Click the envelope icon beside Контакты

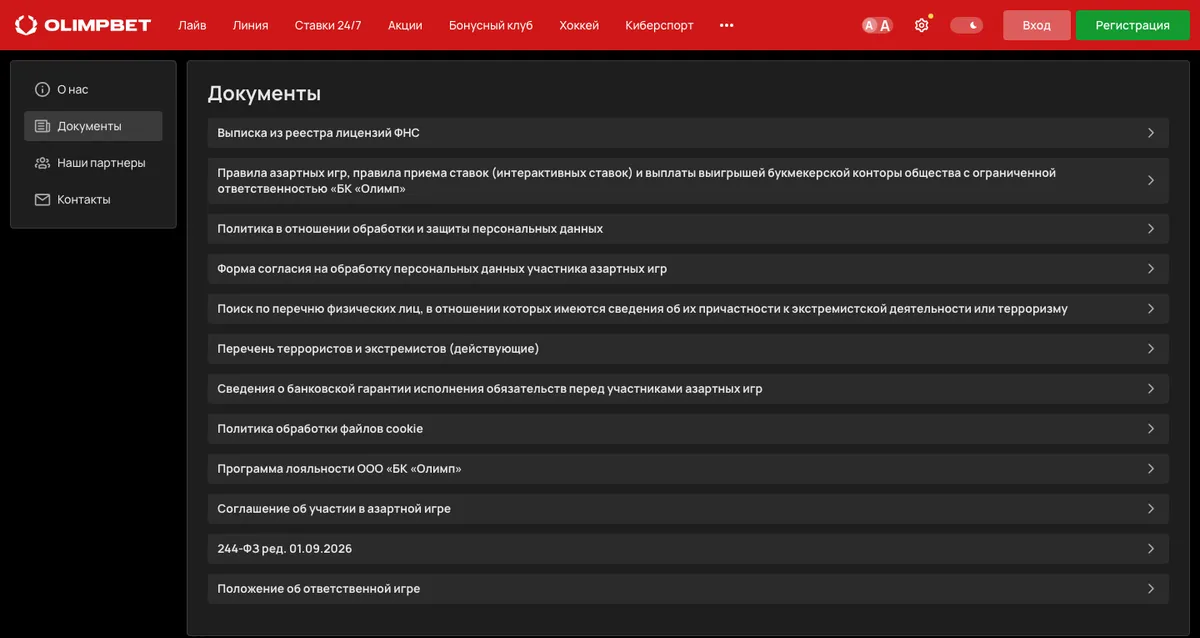pos(42,199)
